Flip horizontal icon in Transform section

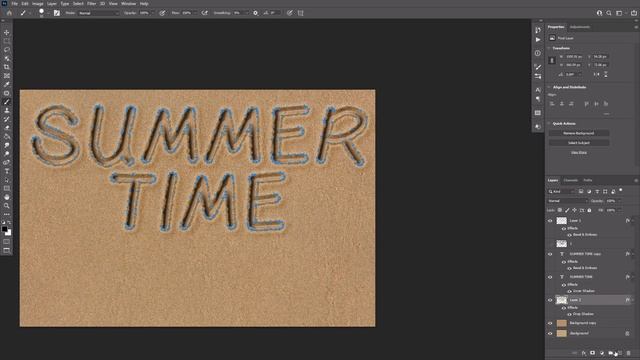pos(596,74)
